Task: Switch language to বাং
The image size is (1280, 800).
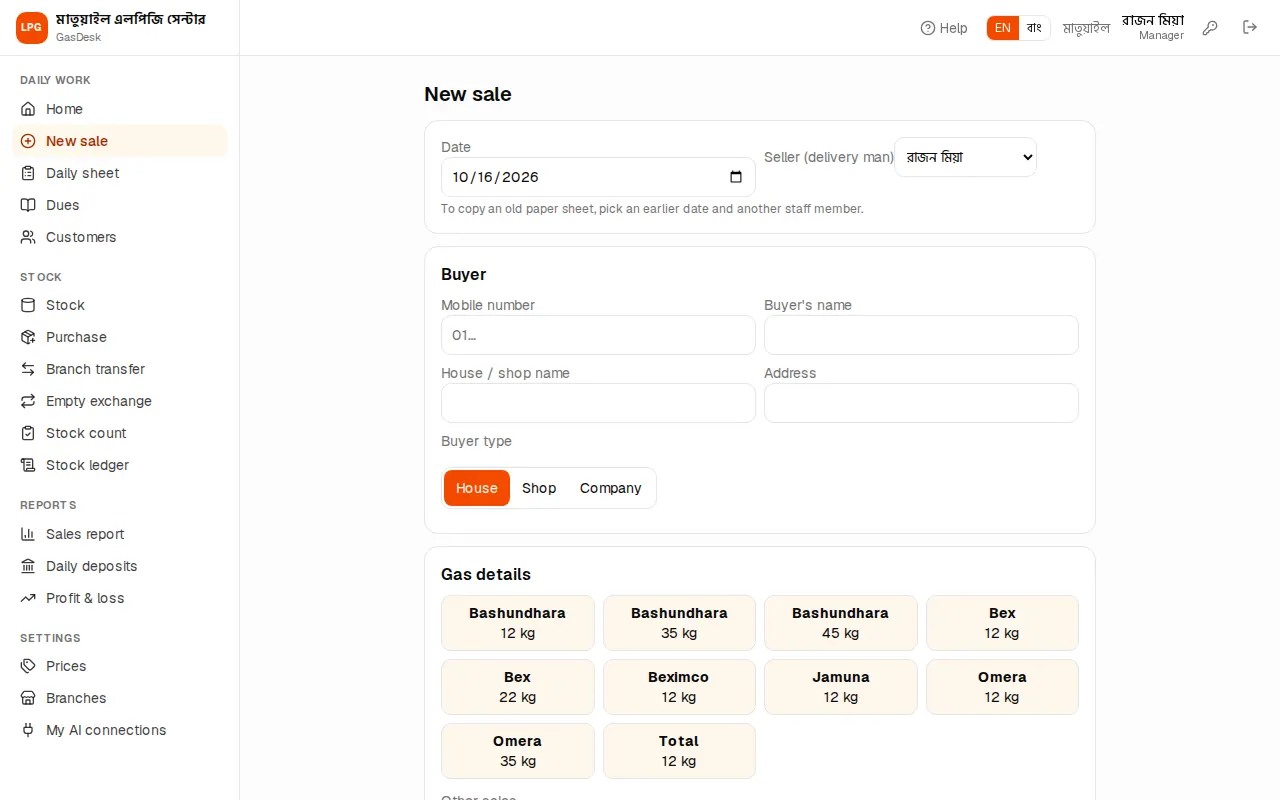Action: pos(1034,28)
